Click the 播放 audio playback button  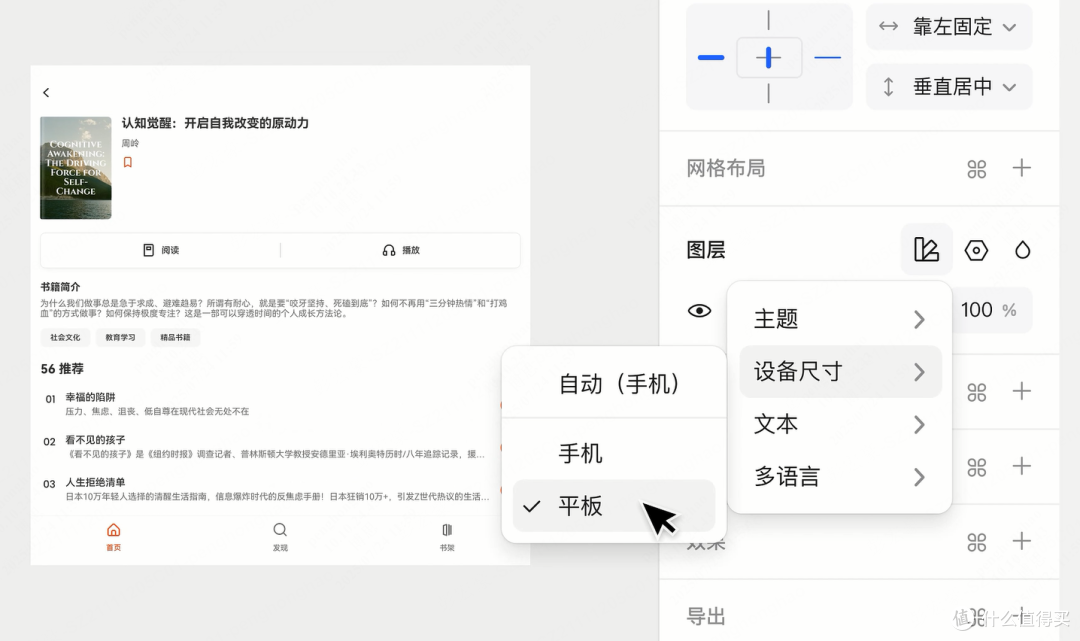[x=401, y=250]
